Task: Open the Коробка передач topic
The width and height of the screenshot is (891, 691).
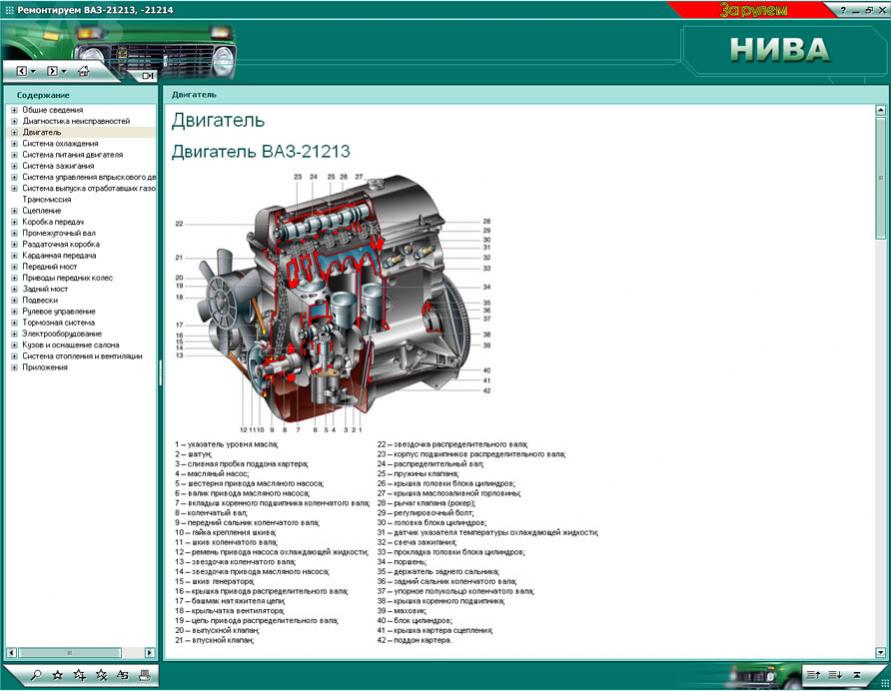Action: [x=53, y=222]
